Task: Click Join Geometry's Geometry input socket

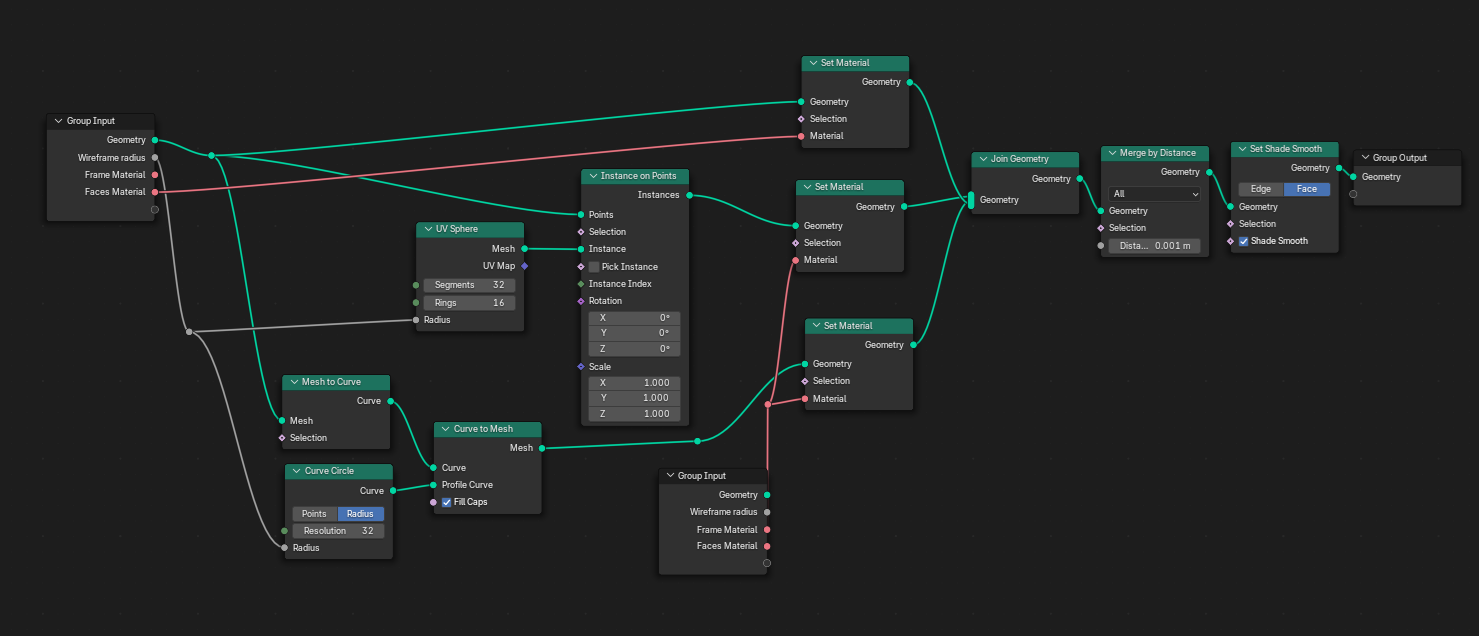Action: click(x=971, y=200)
